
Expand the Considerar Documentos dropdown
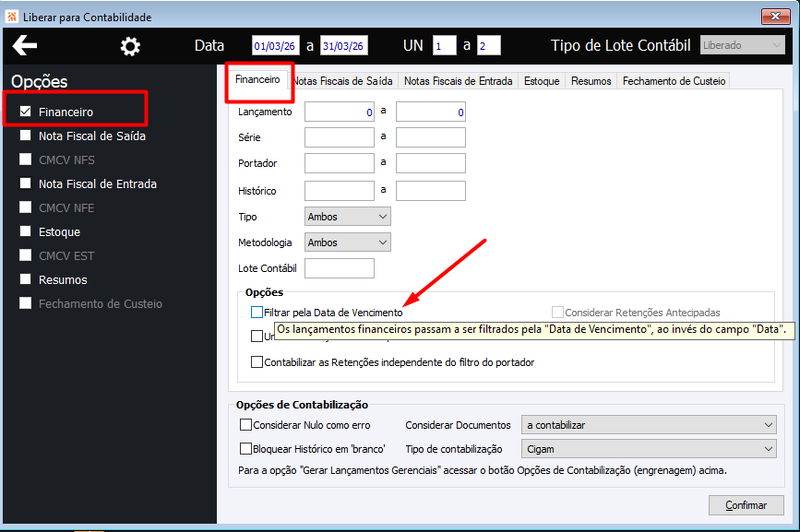(x=648, y=425)
